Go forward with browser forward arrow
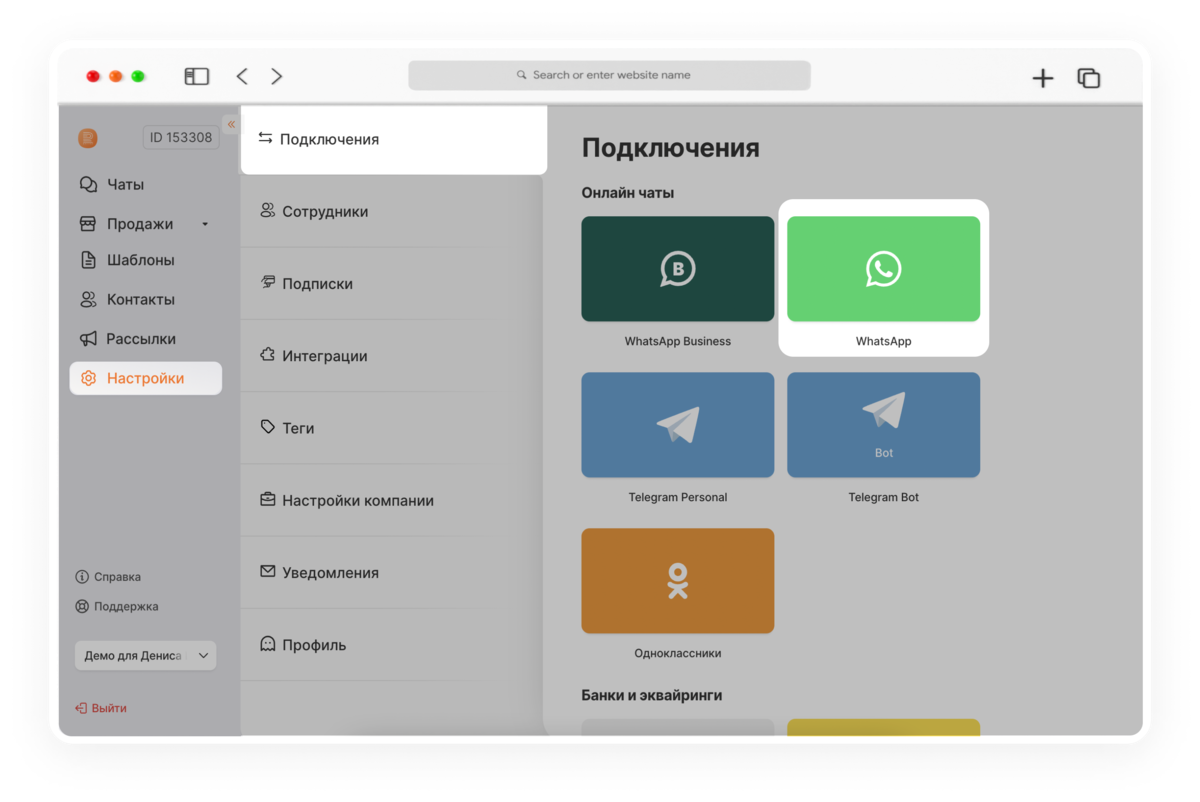Screen dimensions: 1200x802 tap(277, 76)
